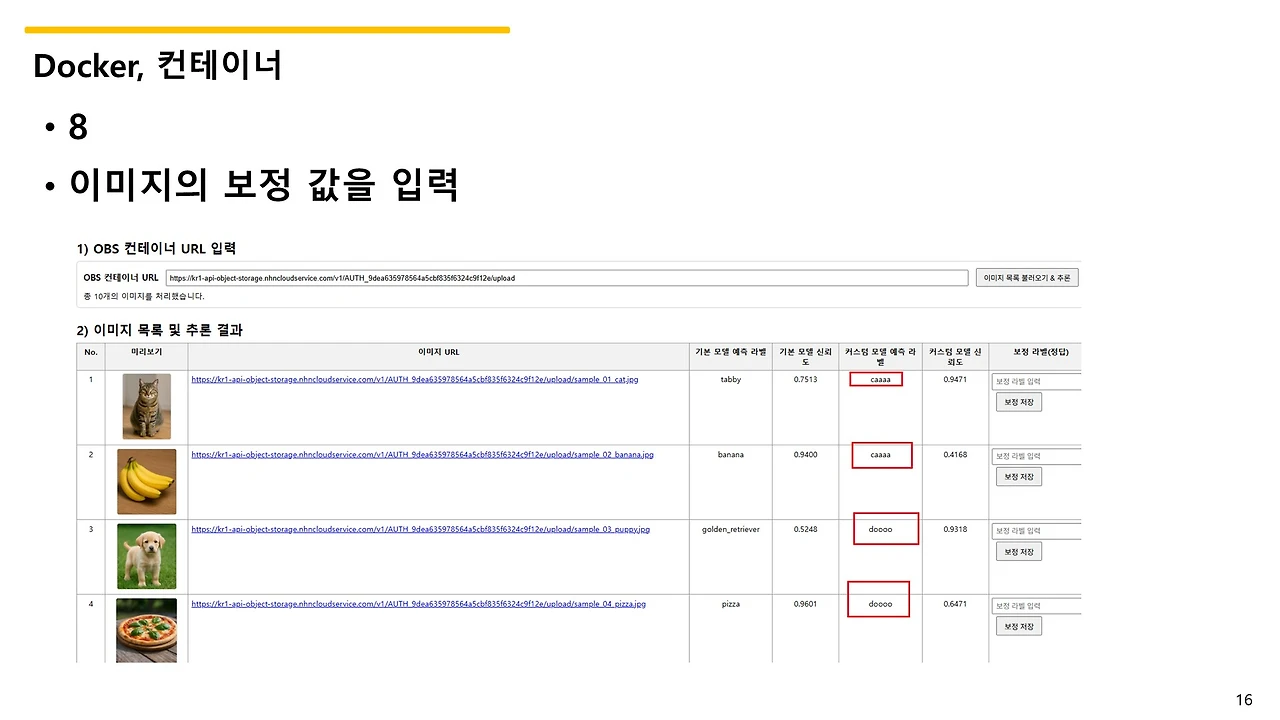
Task: Open the sample_02_banana.jpg image link
Action: (422, 454)
